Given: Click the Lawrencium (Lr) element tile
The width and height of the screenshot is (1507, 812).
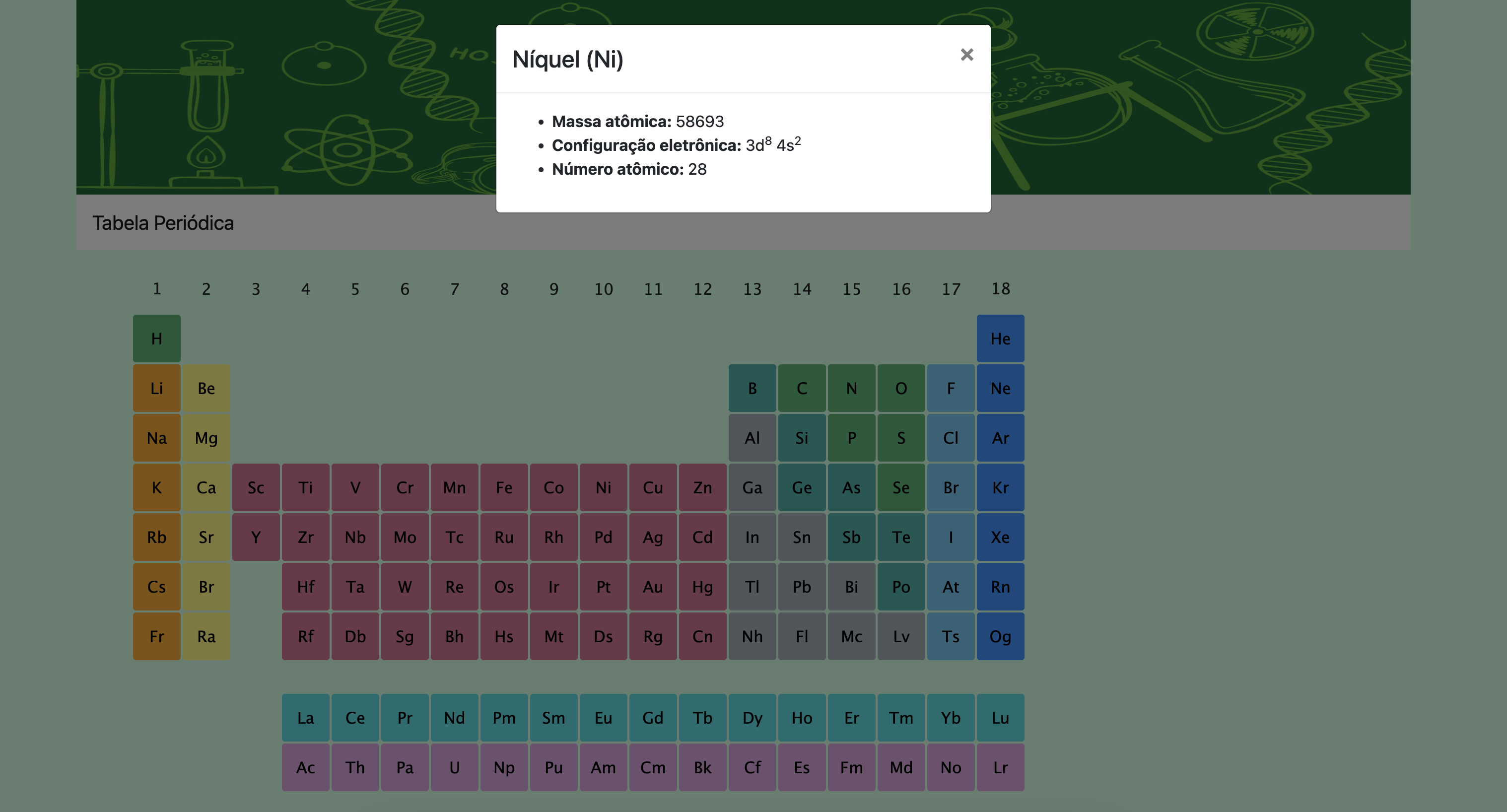Looking at the screenshot, I should [1000, 767].
